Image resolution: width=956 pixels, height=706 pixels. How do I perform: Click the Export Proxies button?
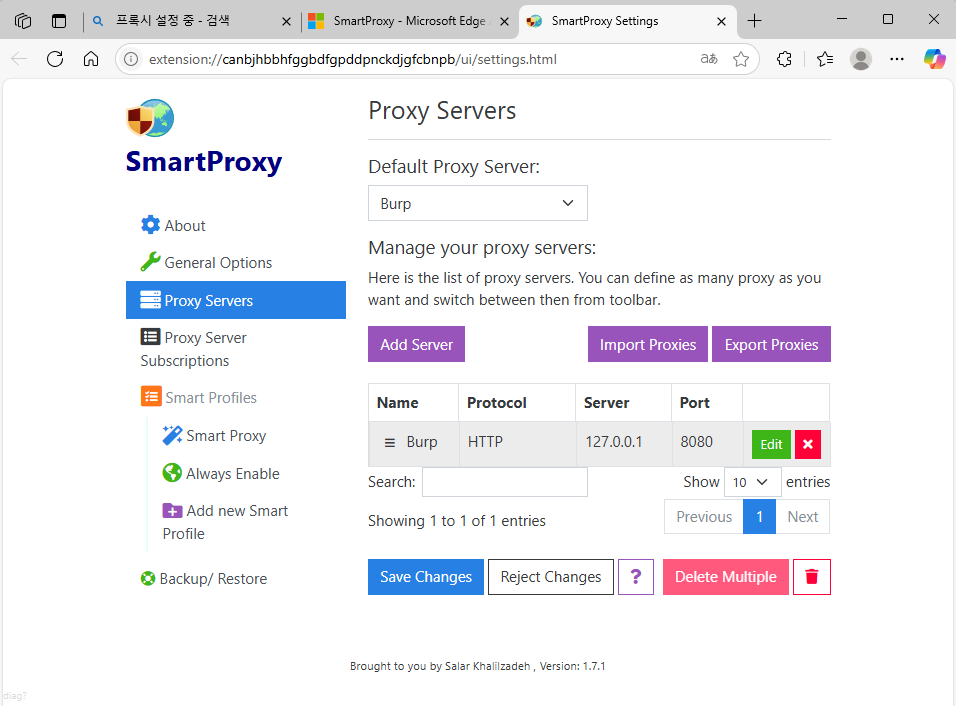point(771,344)
